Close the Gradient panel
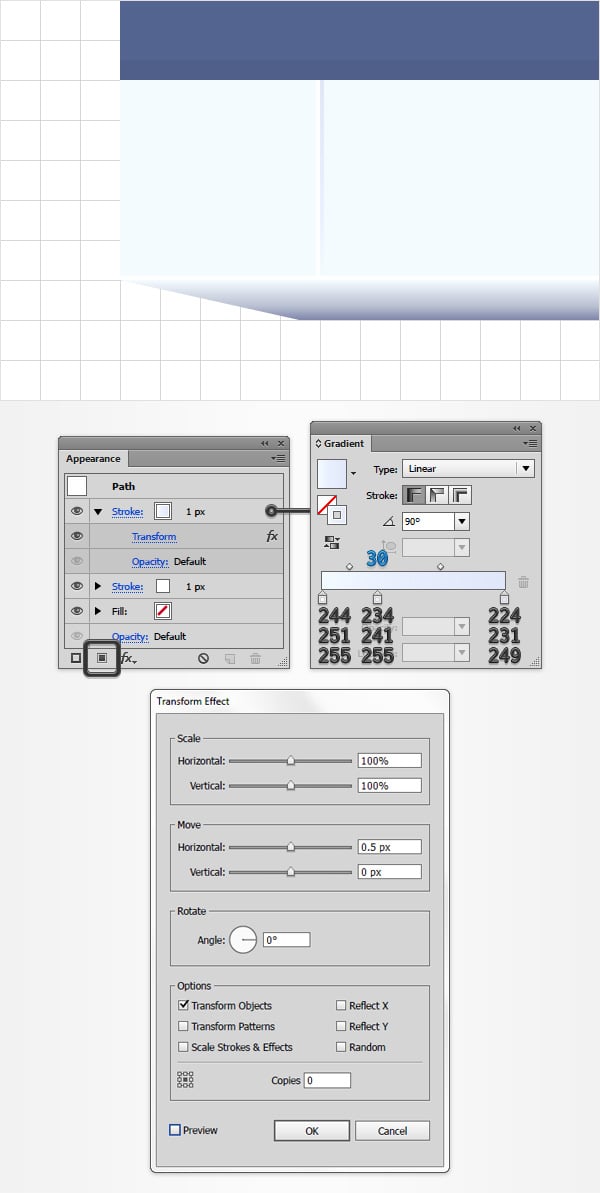This screenshot has height=1193, width=600. [x=533, y=428]
